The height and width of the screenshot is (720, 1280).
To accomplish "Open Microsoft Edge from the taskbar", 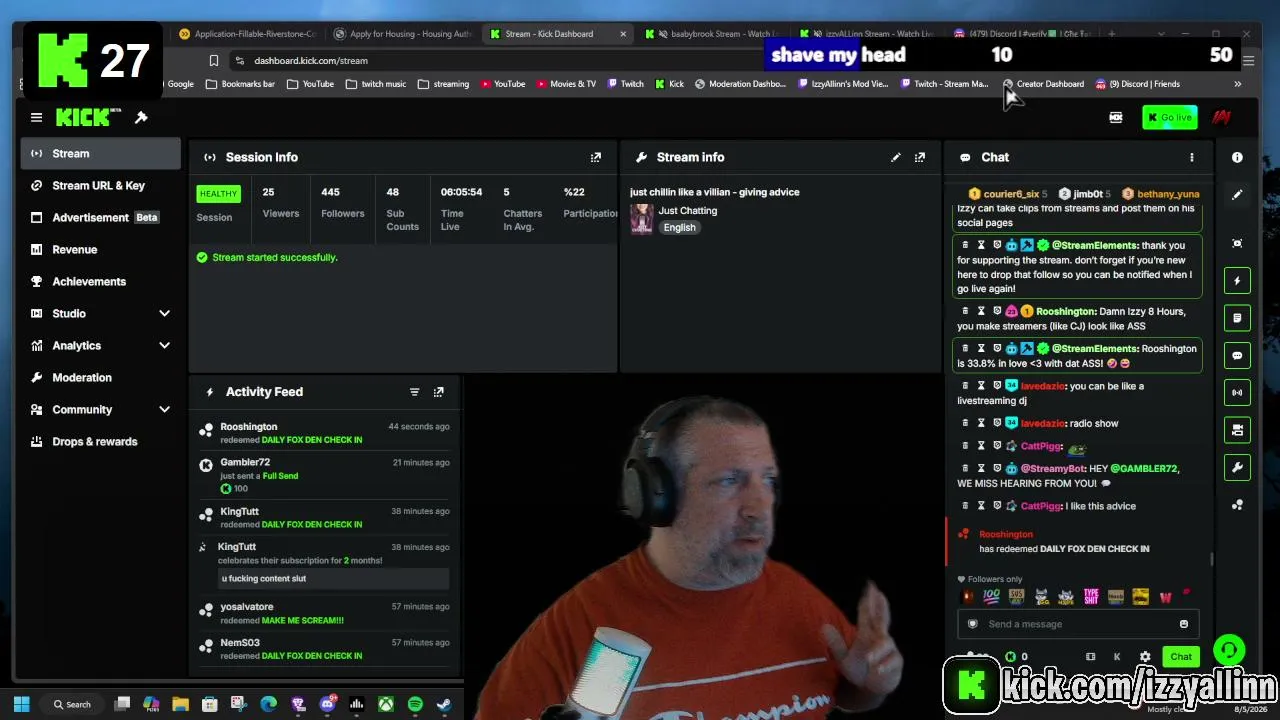I will point(268,704).
